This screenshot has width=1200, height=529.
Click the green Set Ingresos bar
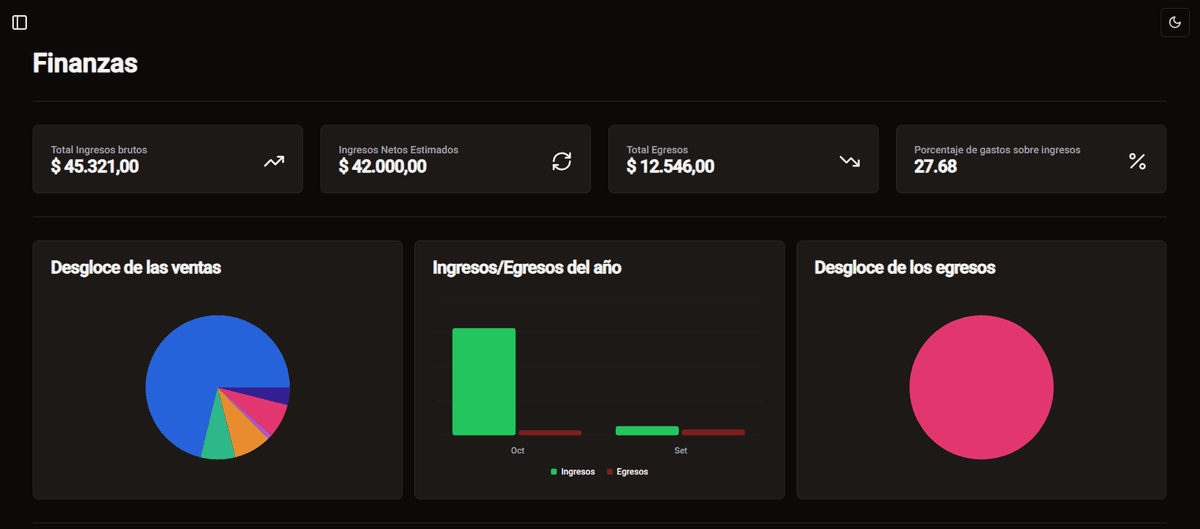pos(647,430)
